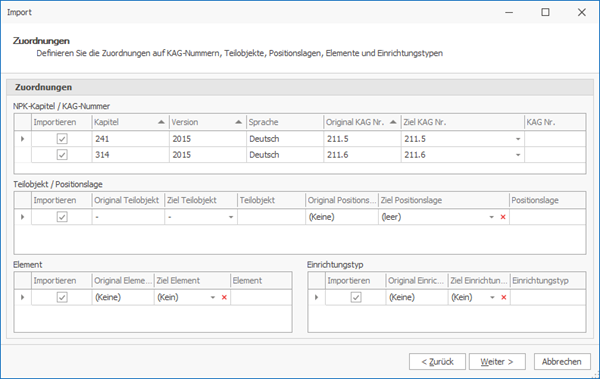
Task: Maximize the Import dialog window
Action: click(x=545, y=12)
